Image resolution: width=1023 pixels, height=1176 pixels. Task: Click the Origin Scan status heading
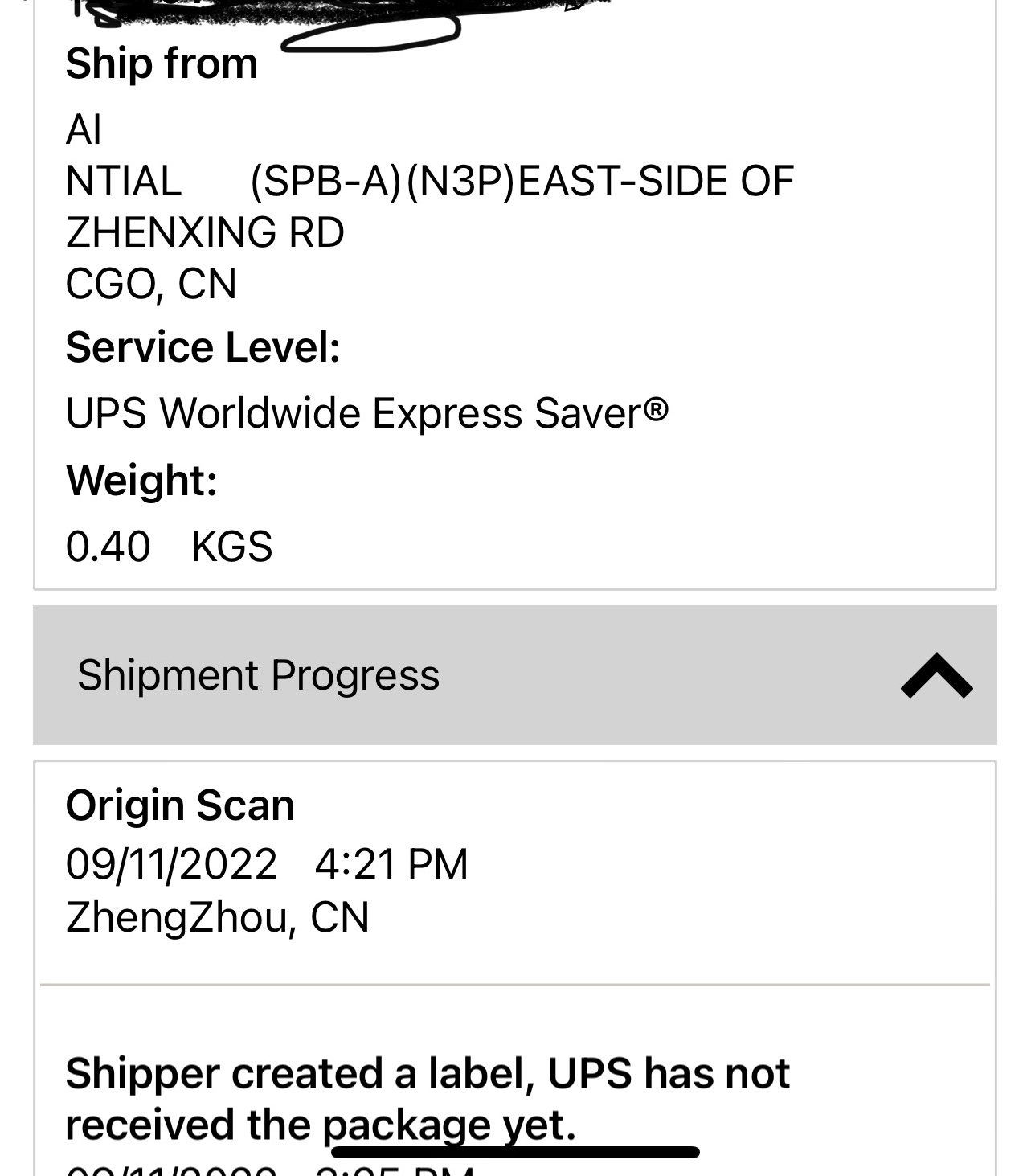pyautogui.click(x=180, y=805)
